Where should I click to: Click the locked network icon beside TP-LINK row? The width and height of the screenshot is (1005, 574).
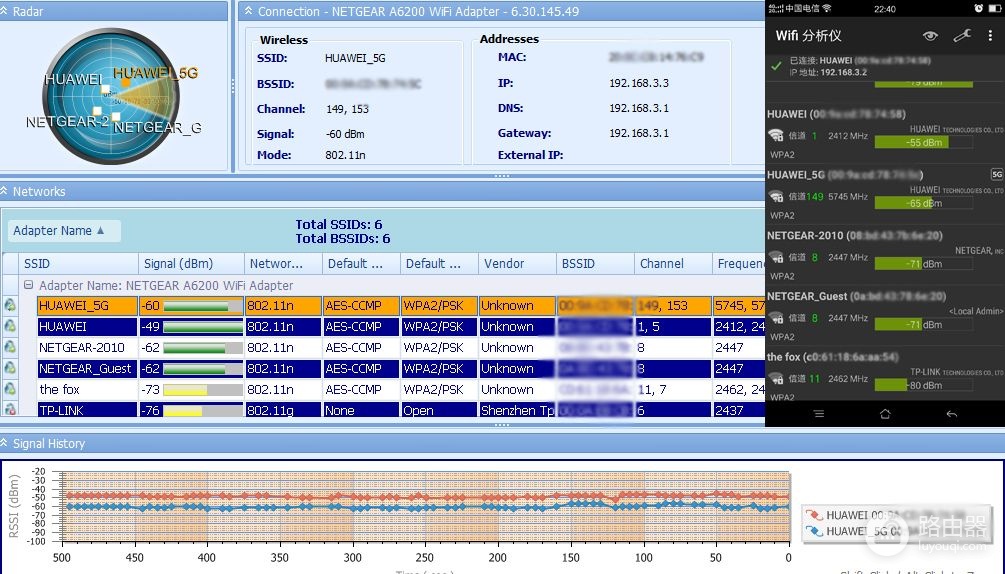(x=10, y=409)
